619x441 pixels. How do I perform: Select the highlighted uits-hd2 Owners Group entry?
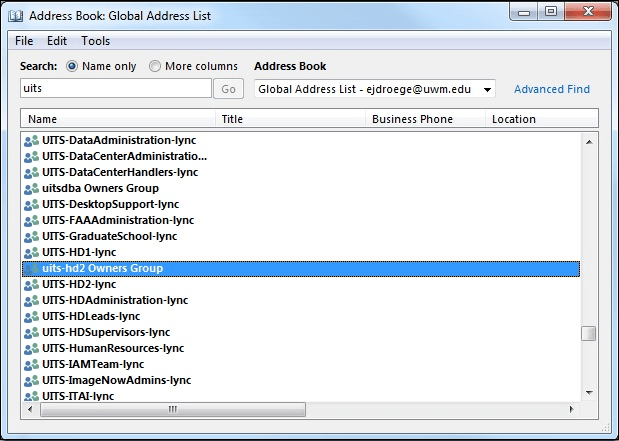tap(301, 268)
